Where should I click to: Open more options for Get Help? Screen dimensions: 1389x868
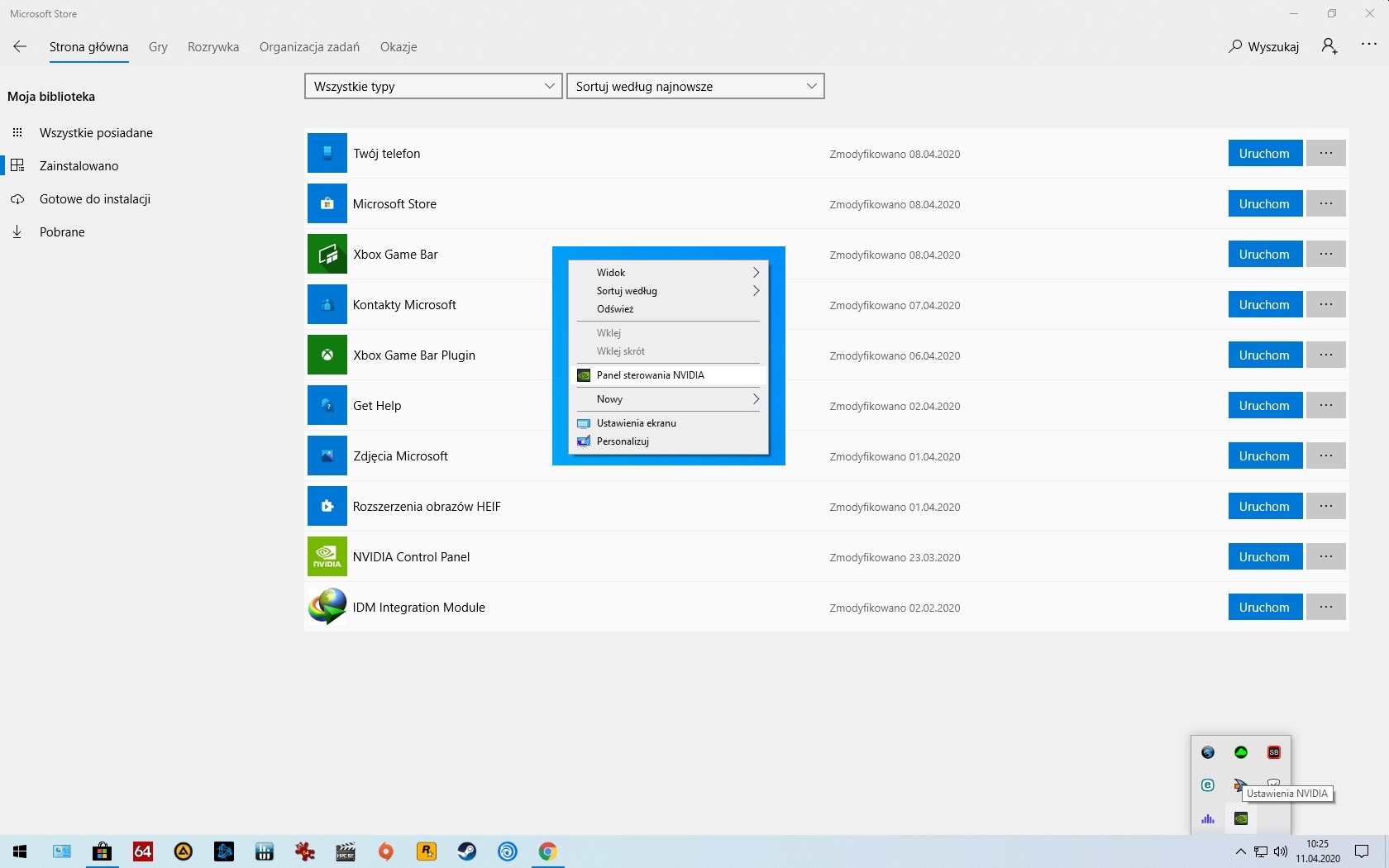(1326, 405)
